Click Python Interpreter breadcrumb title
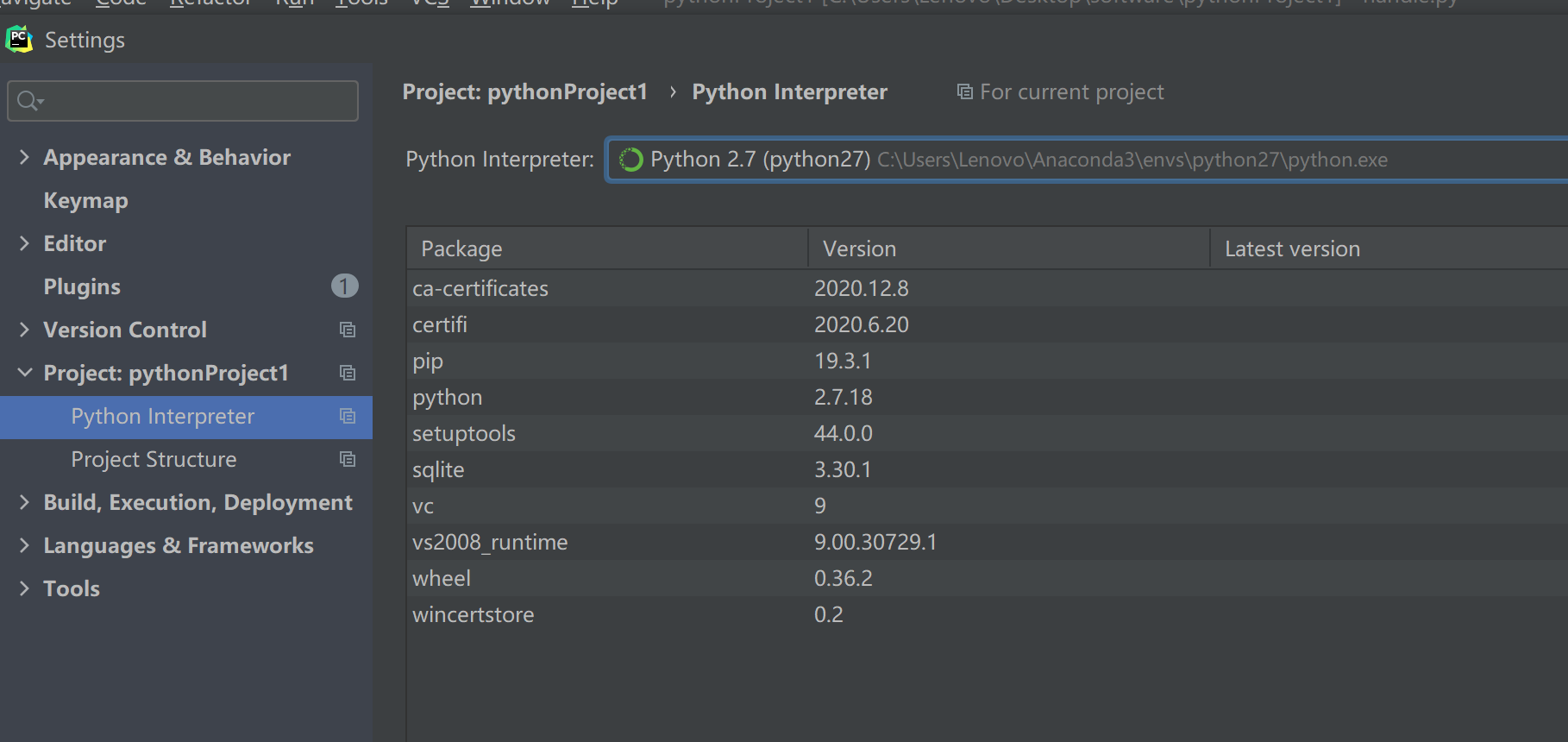 789,91
